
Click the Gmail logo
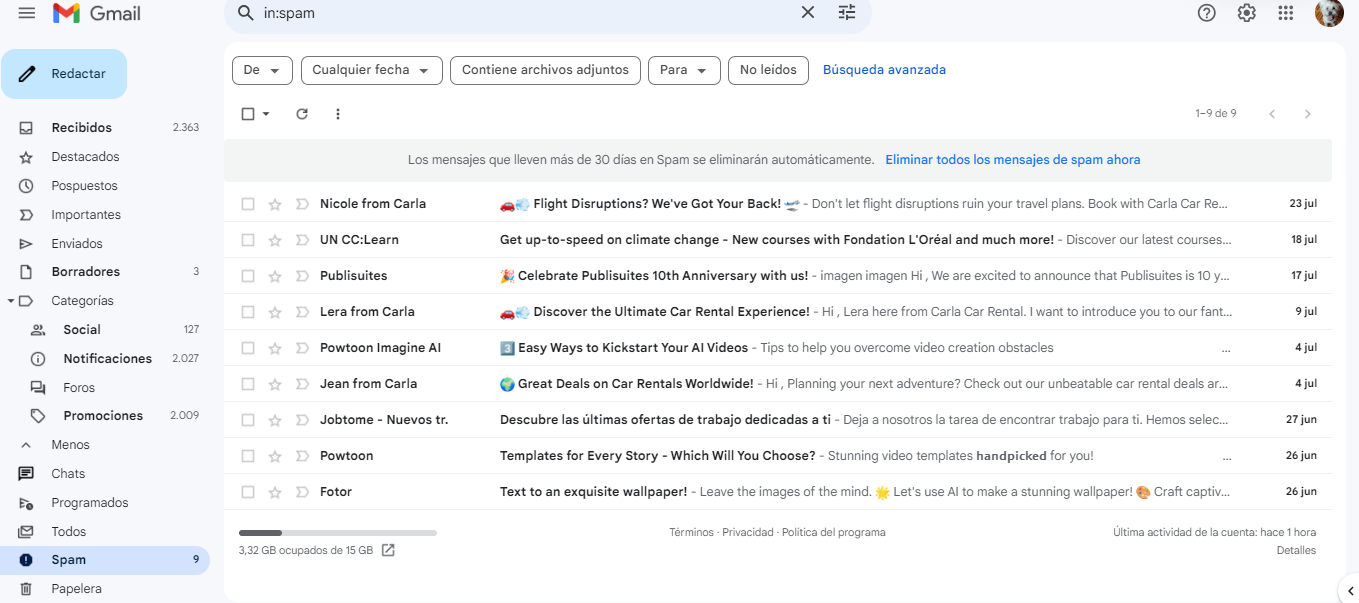(97, 13)
